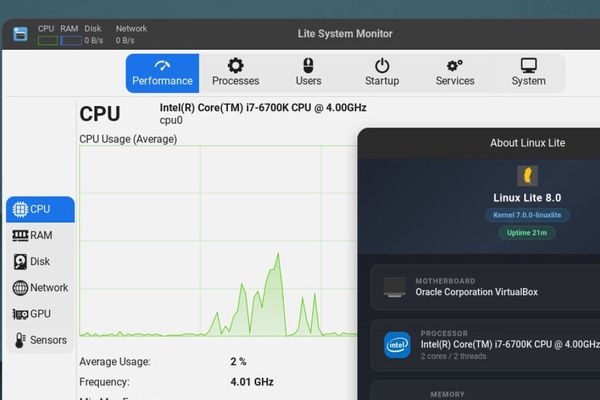Click the Average Usage 2 % value
The image size is (600, 400).
(238, 361)
